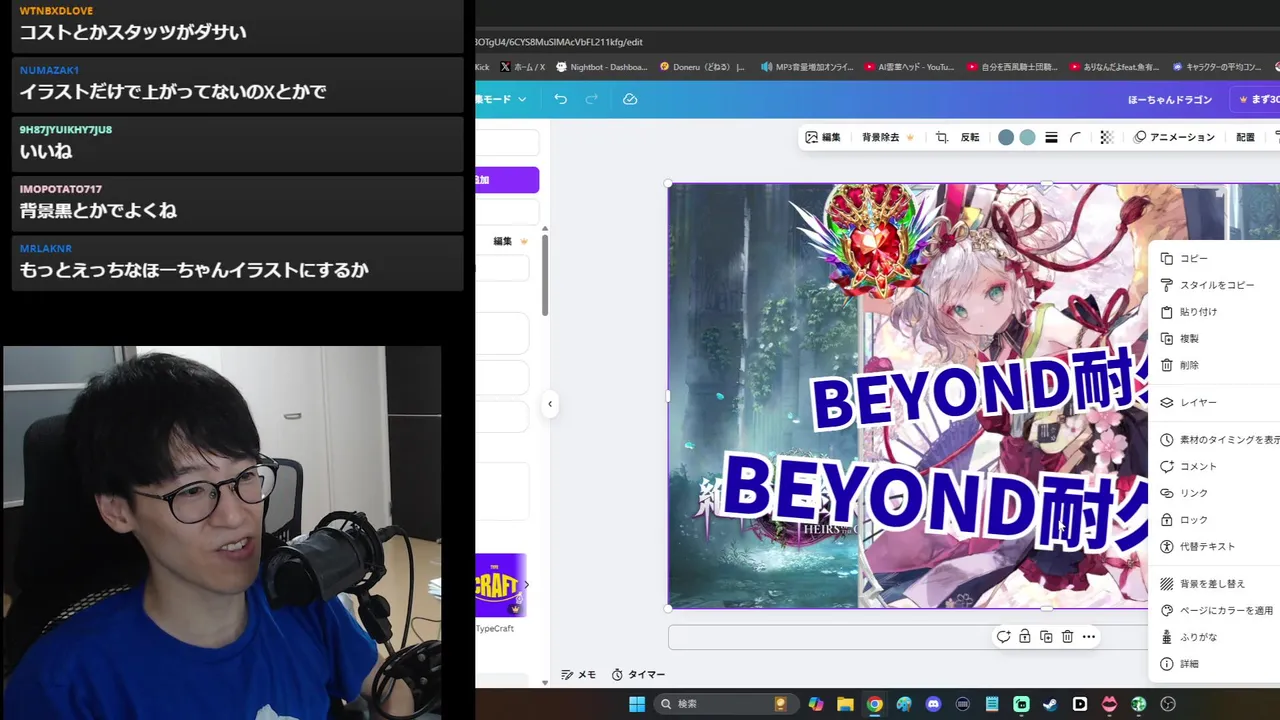Viewport: 1280px width, 720px height.
Task: Click the redo arrow icon
Action: click(591, 99)
